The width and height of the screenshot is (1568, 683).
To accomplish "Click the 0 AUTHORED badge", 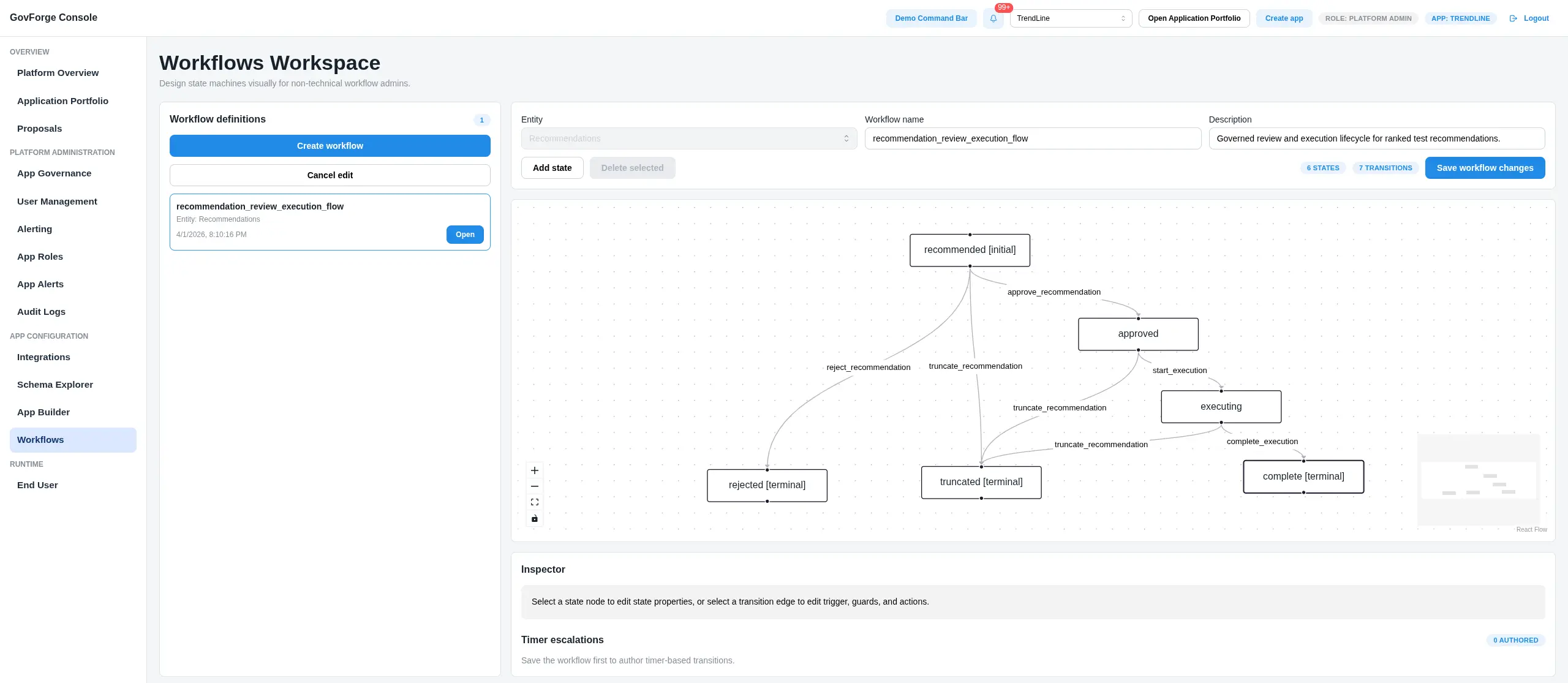I will click(1515, 640).
